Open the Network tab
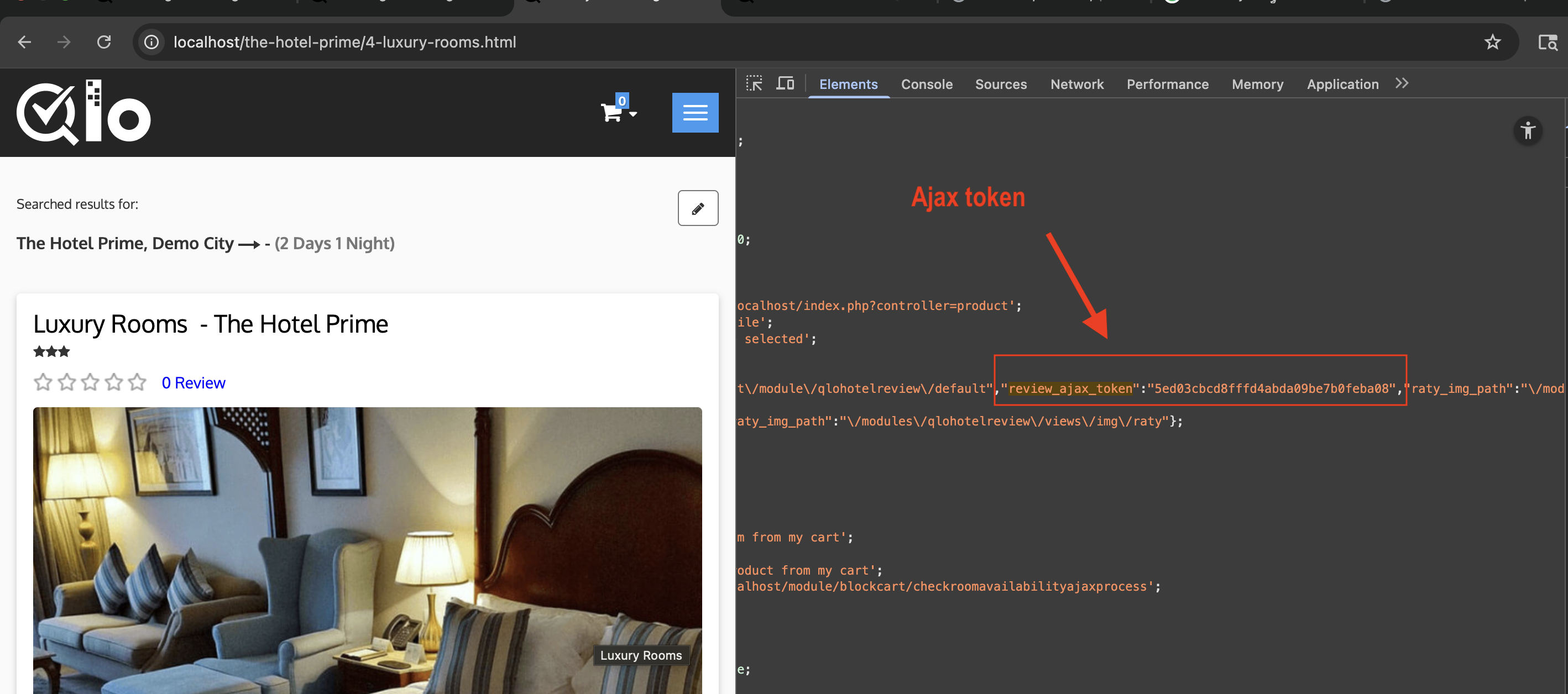Viewport: 1568px width, 694px height. pyautogui.click(x=1077, y=84)
